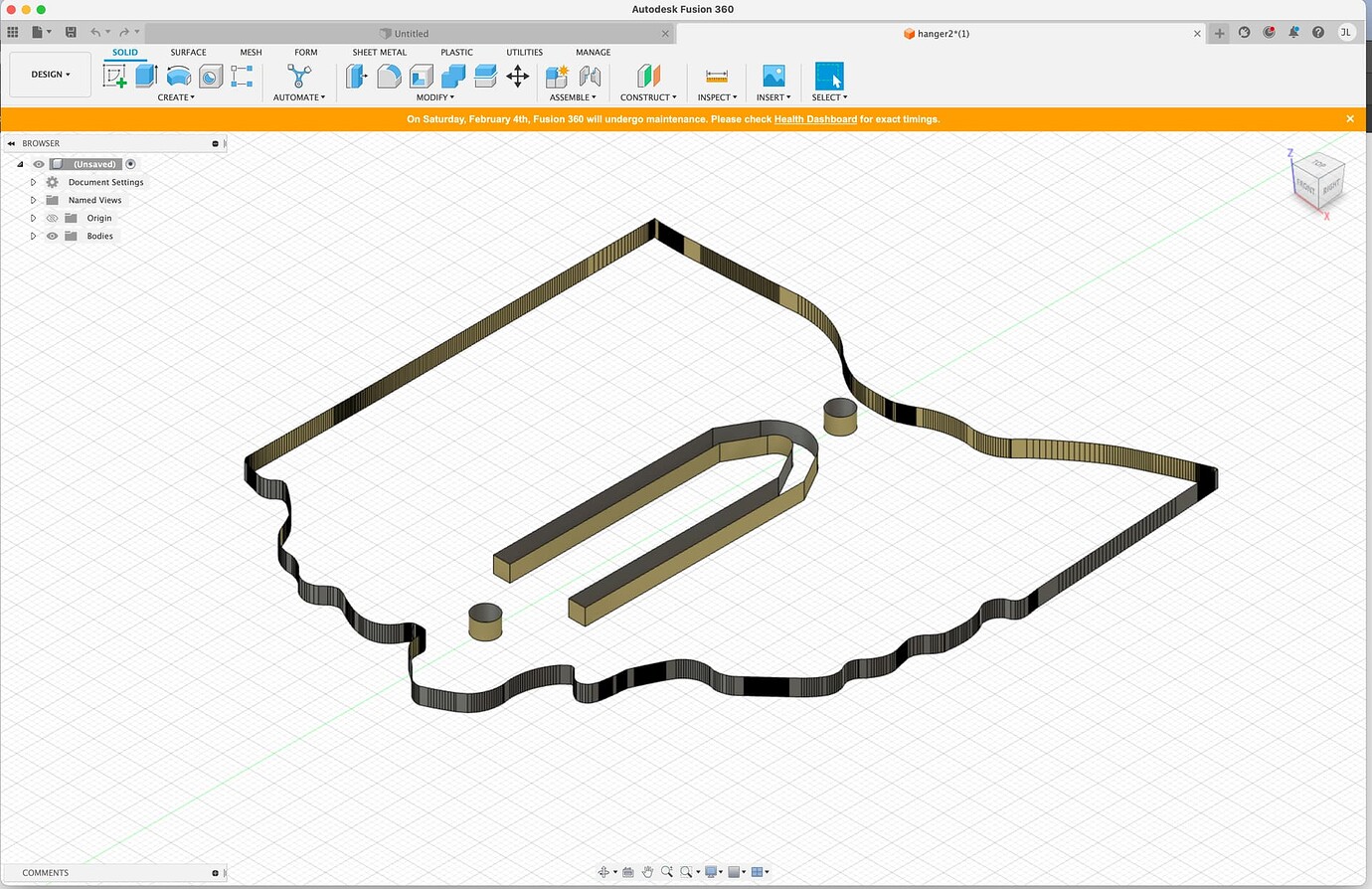Switch to the Sheet Metal tab
The image size is (1372, 889).
[379, 52]
